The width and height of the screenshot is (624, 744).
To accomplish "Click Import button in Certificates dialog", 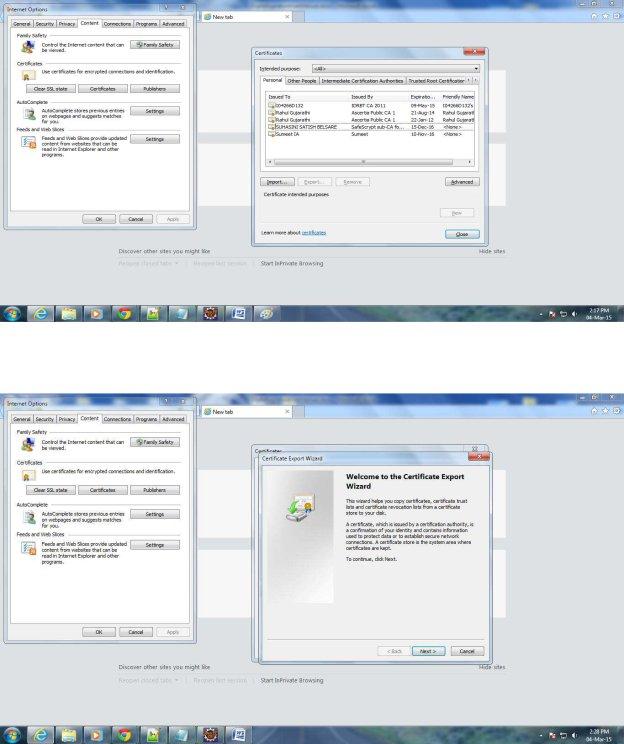I will (x=278, y=182).
